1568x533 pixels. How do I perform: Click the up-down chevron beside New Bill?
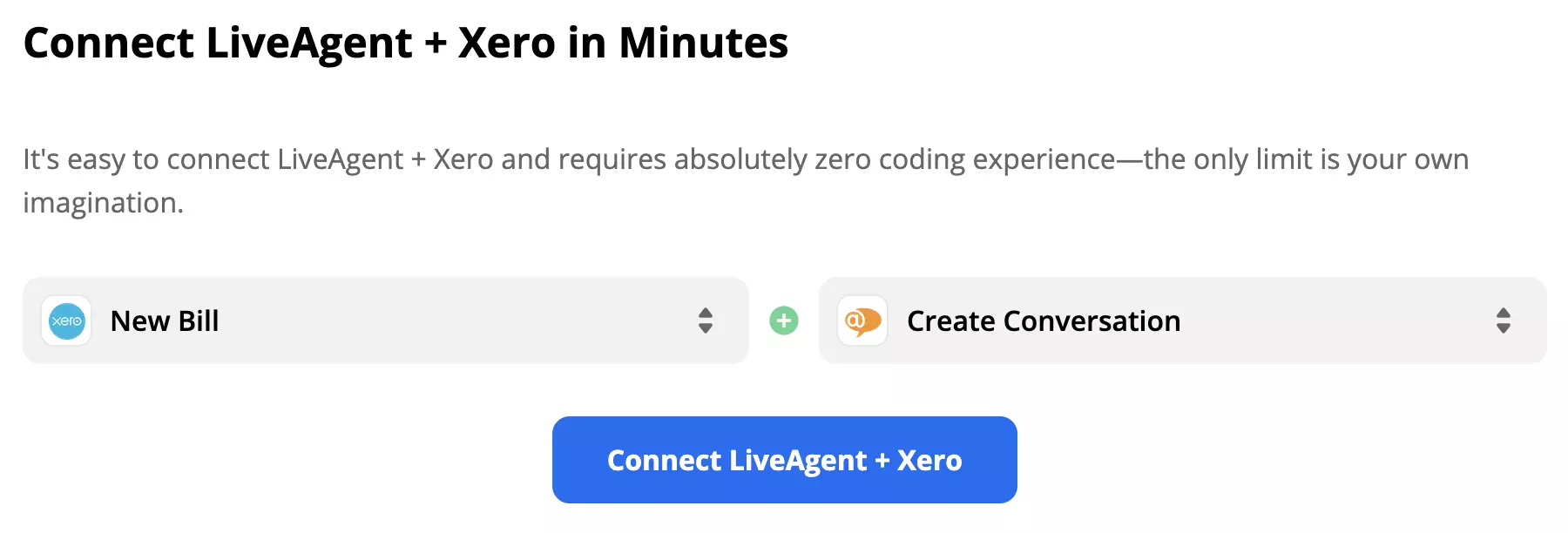[x=704, y=320]
